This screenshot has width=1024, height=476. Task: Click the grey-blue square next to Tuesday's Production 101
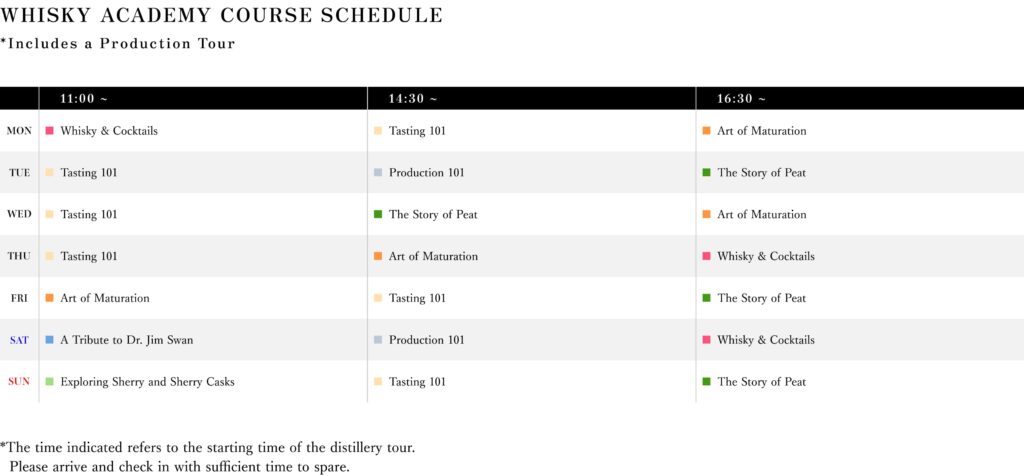coord(378,173)
